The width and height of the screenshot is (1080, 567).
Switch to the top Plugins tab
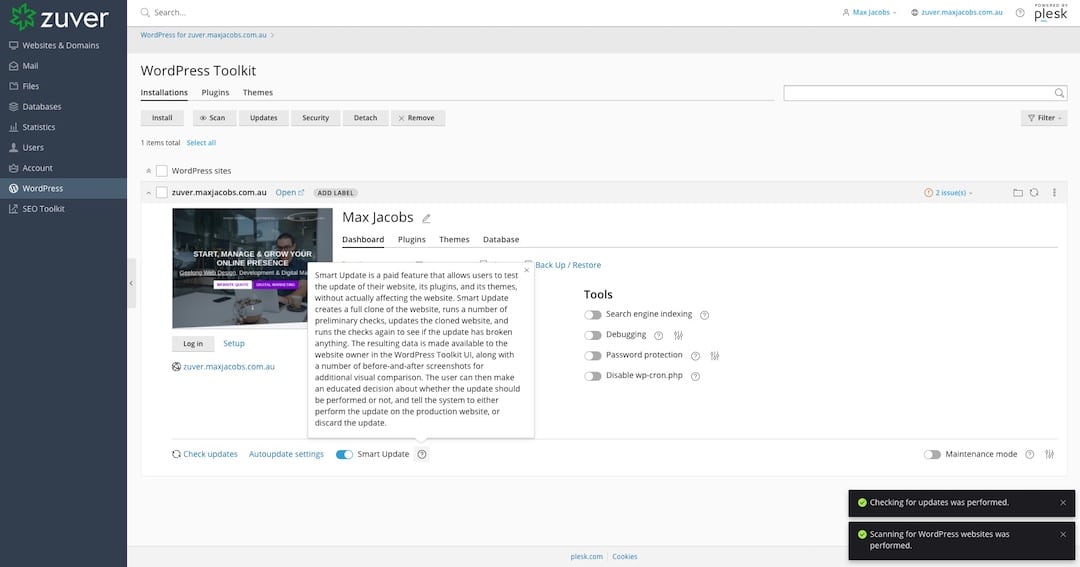pos(216,92)
